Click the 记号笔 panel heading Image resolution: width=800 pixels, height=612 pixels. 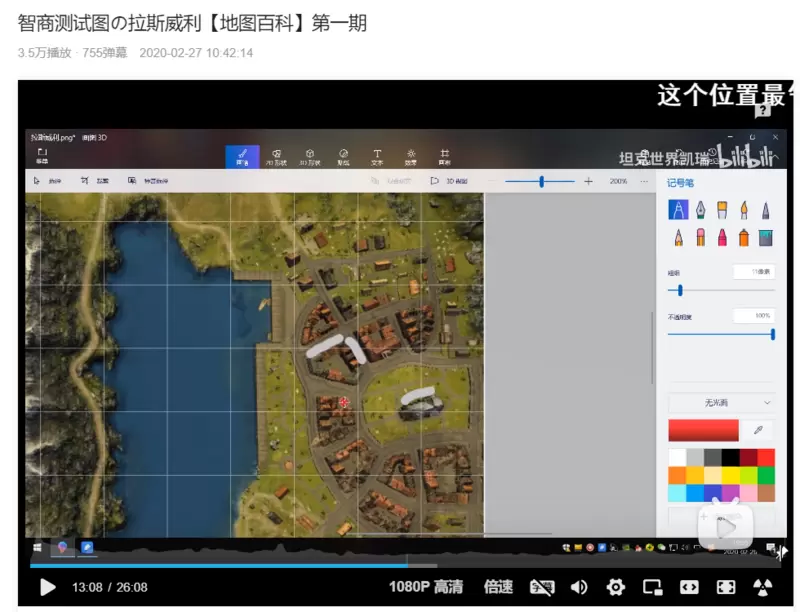click(x=681, y=183)
